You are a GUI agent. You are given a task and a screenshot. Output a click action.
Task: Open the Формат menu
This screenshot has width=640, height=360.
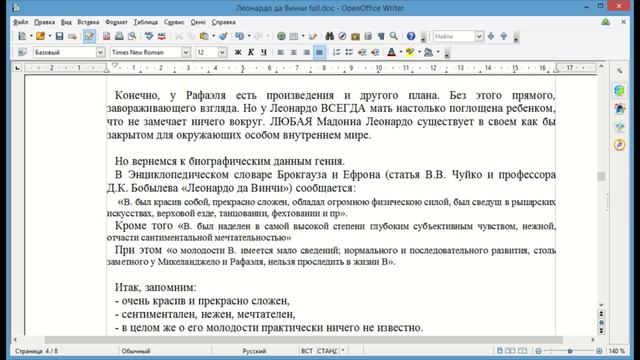point(116,22)
